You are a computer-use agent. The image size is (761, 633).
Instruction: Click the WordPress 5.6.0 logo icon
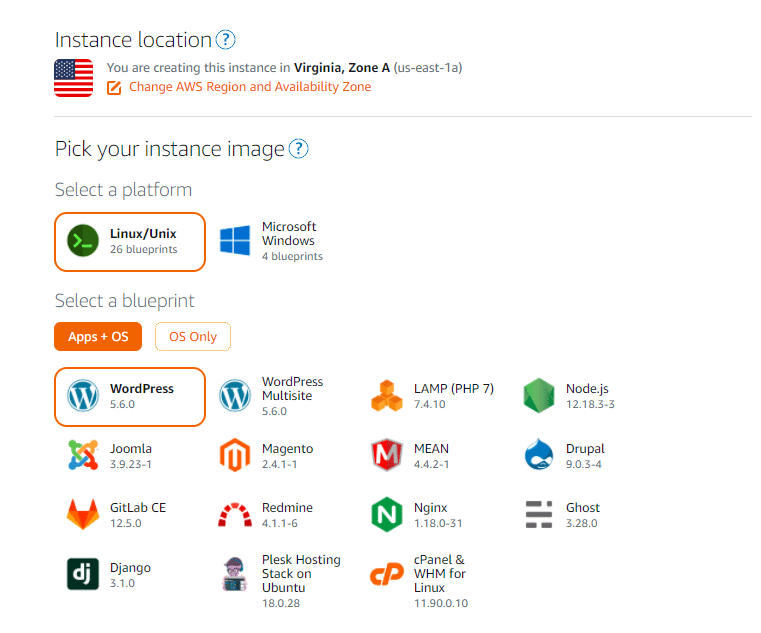coord(83,396)
